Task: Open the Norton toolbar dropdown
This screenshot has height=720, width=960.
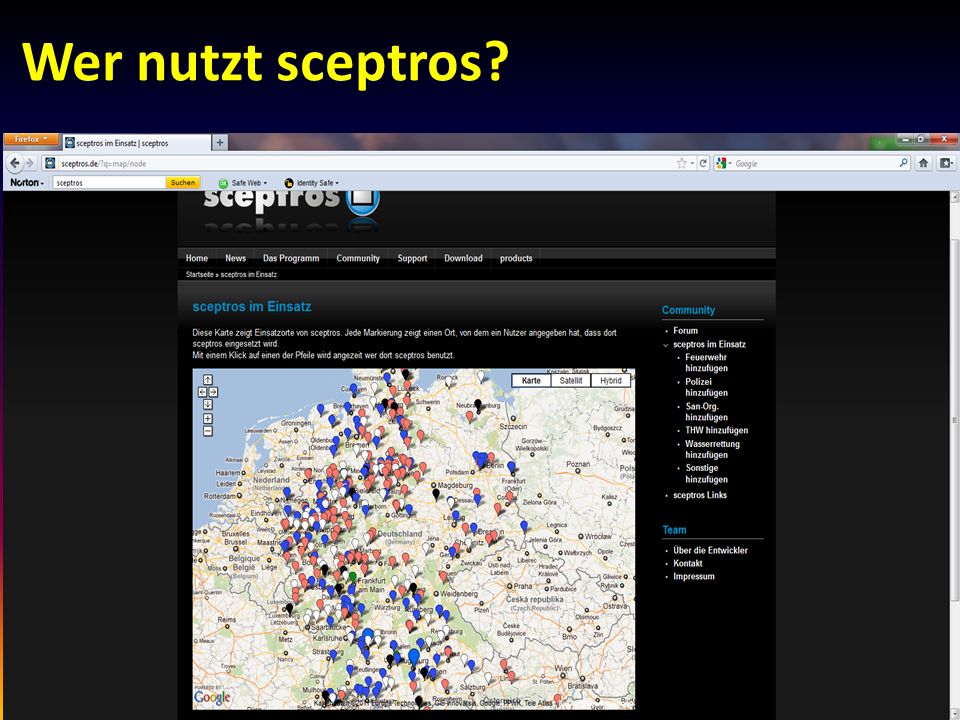Action: [x=26, y=182]
